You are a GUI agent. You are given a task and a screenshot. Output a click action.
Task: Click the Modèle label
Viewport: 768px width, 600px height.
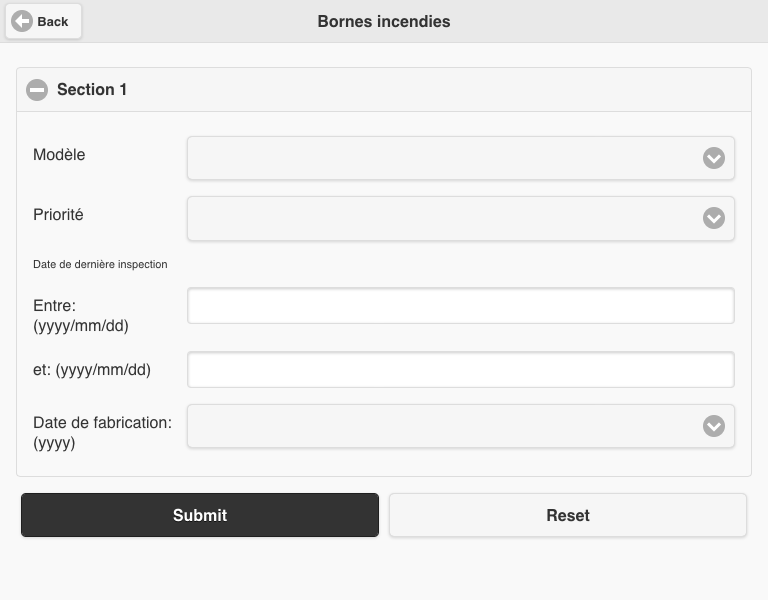(x=59, y=155)
